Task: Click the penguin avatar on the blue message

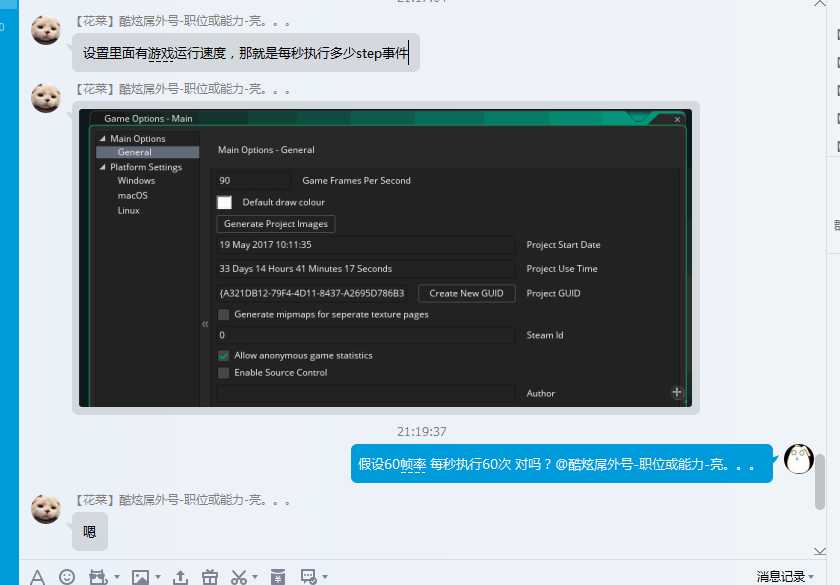Action: tap(799, 459)
